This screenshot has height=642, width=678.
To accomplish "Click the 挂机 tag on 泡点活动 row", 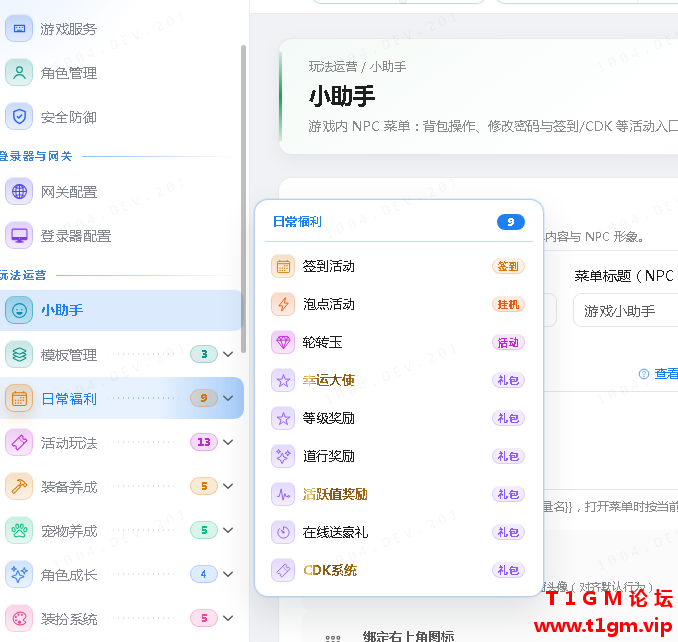I will click(x=508, y=304).
